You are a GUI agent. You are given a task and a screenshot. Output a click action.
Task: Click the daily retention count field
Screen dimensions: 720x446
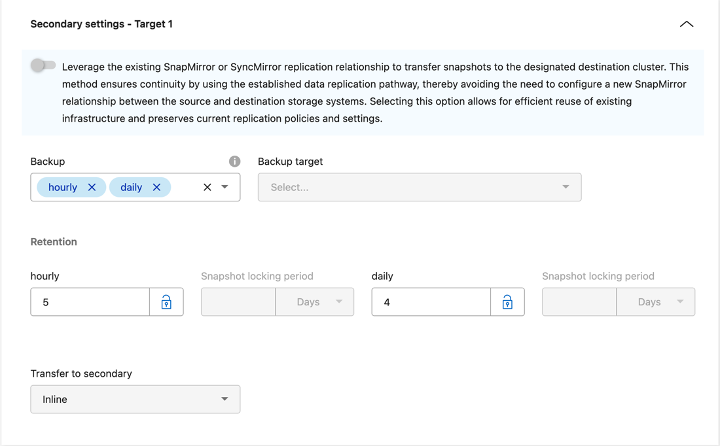(430, 302)
